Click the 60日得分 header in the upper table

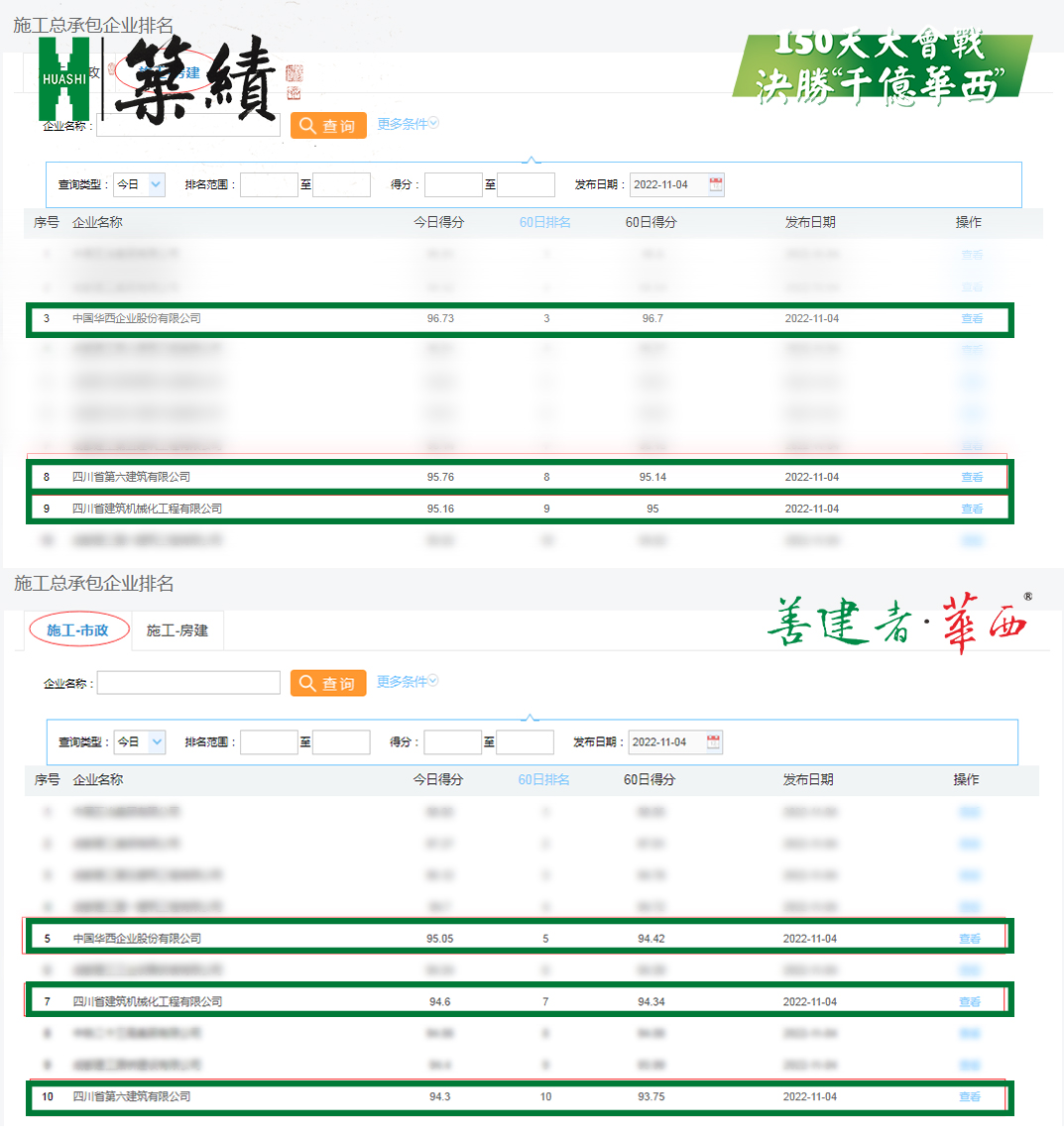(x=650, y=222)
